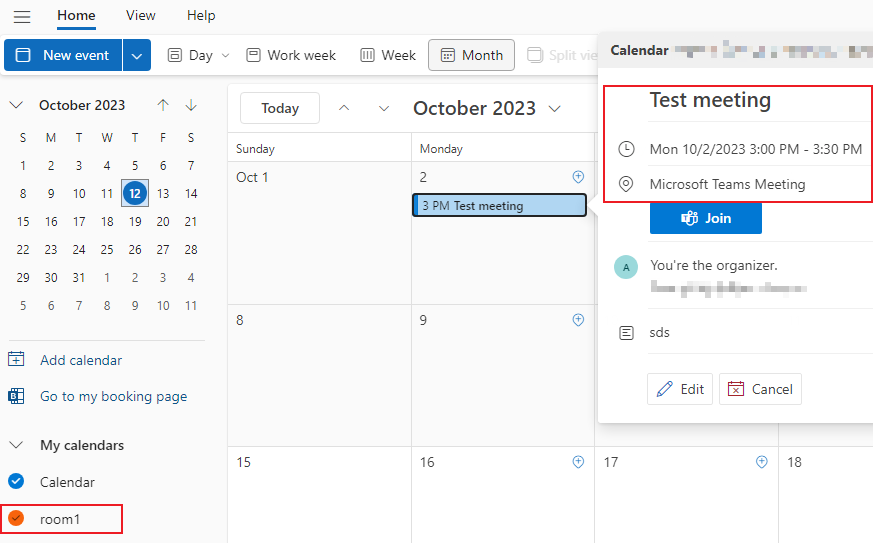Click the down arrow in the mini calendar
The height and width of the screenshot is (543, 873).
191,105
